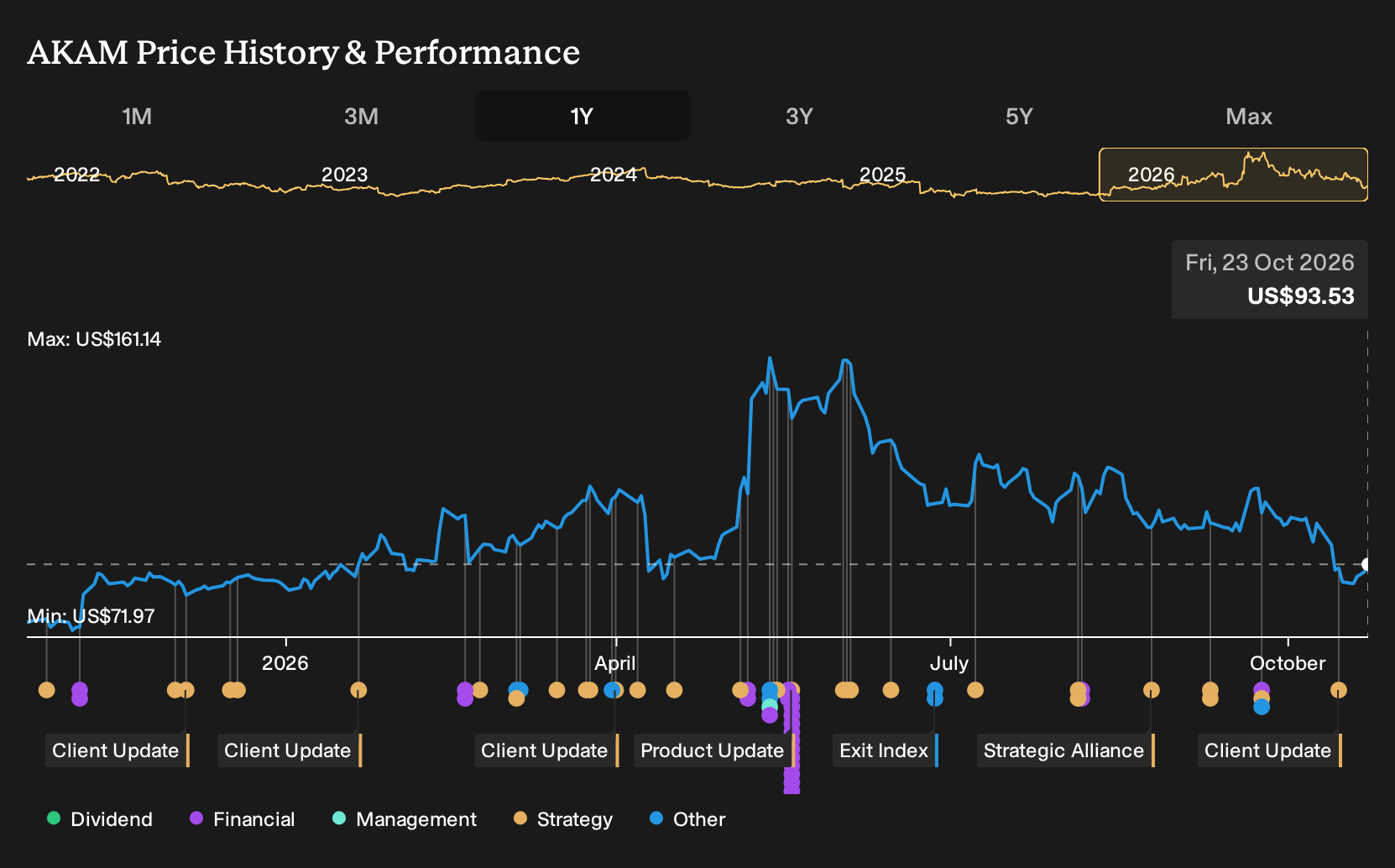Jump to 2024 on the mini timeline
Screen dimensions: 1395x868
point(613,175)
